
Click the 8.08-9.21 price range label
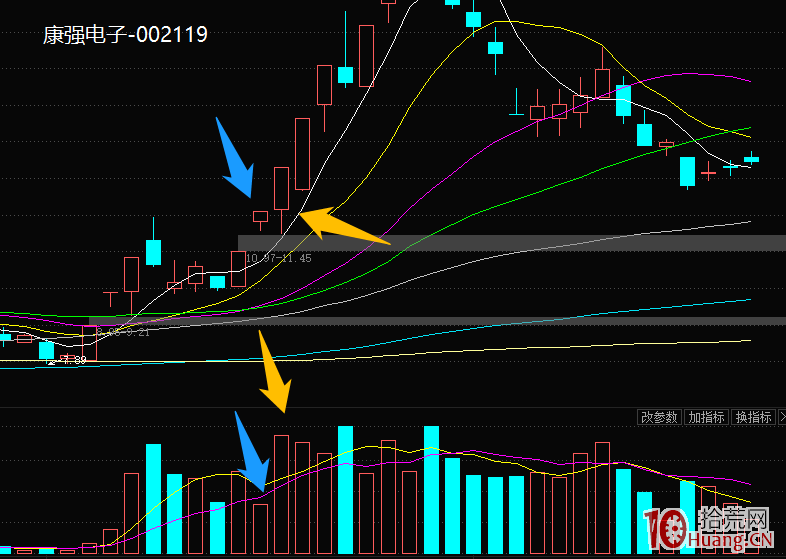pyautogui.click(x=123, y=332)
